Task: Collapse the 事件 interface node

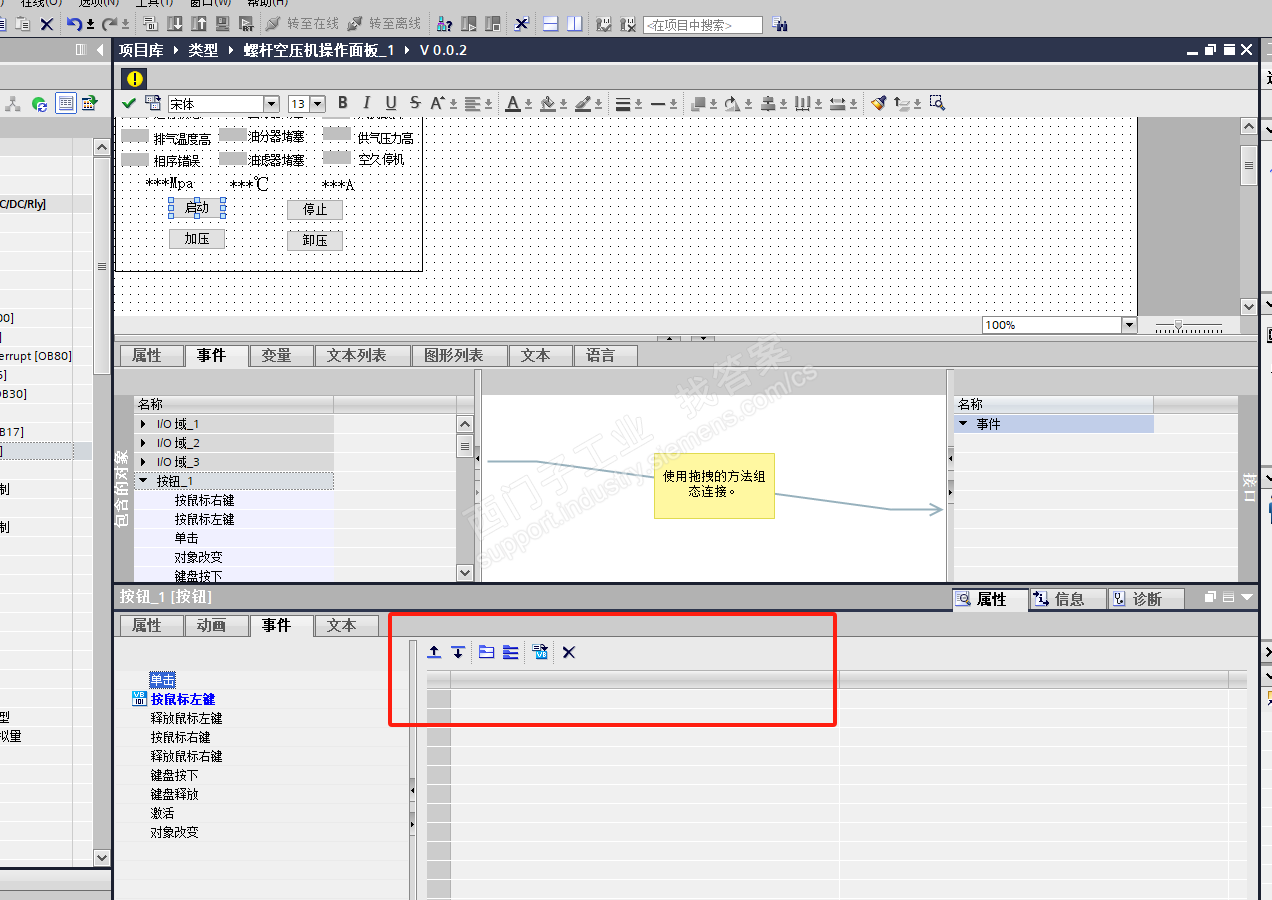Action: tap(964, 424)
